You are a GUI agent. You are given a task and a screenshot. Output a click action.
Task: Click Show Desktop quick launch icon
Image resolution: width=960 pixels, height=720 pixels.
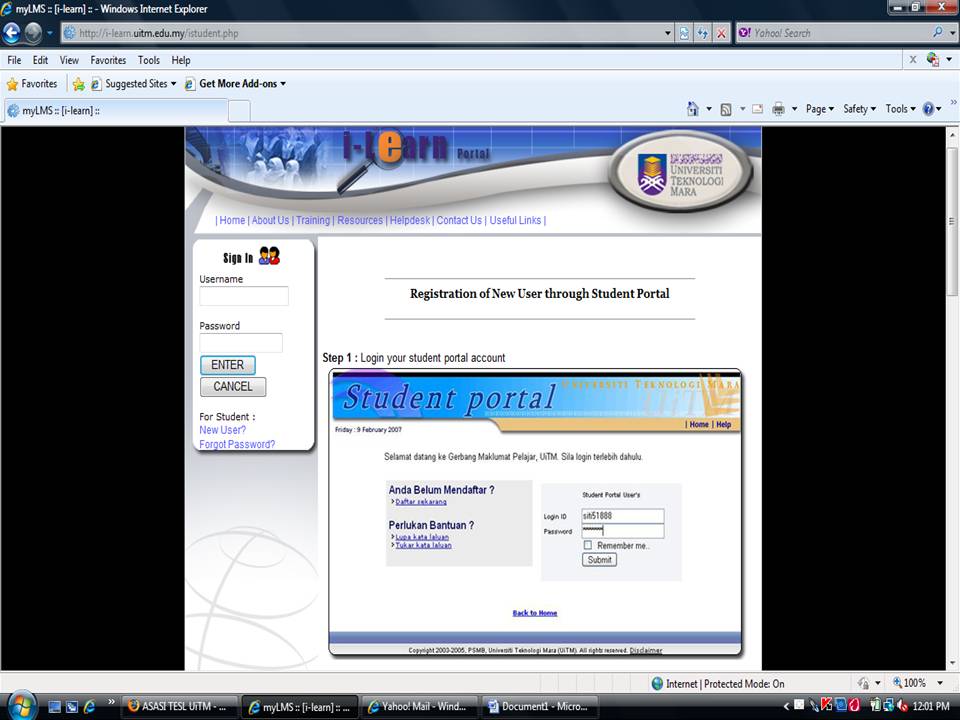point(54,707)
